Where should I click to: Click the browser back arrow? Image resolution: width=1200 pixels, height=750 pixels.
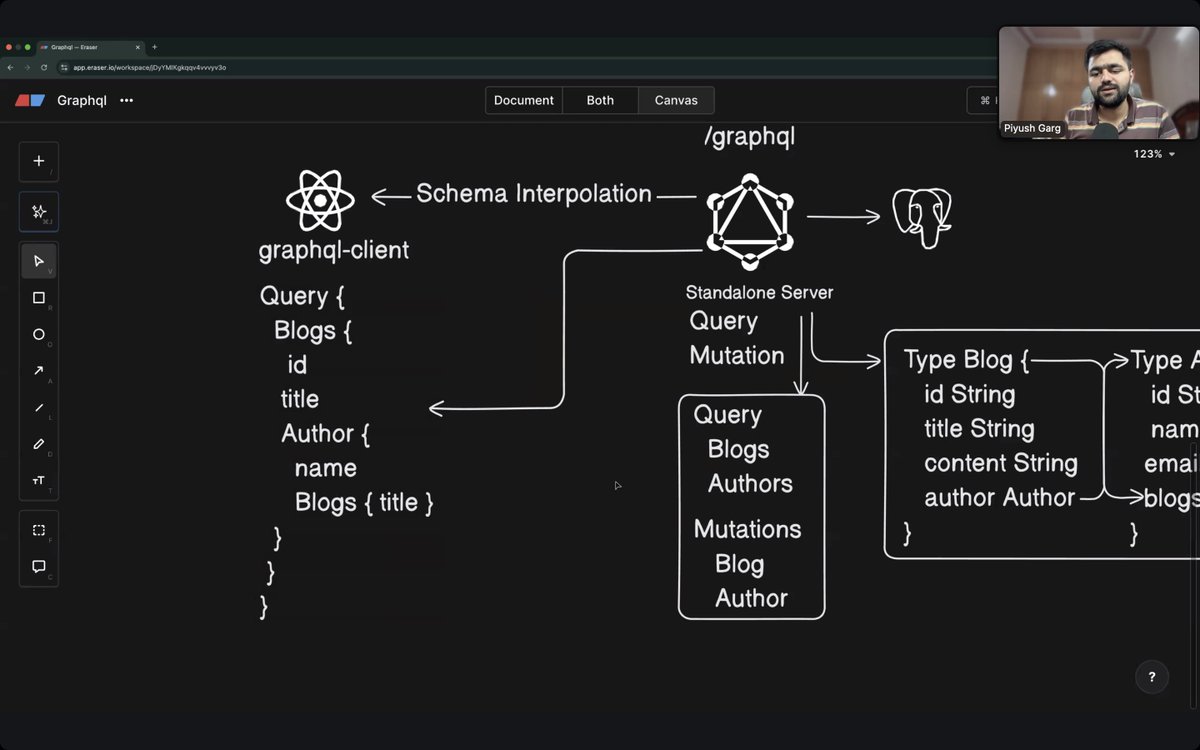click(x=11, y=67)
